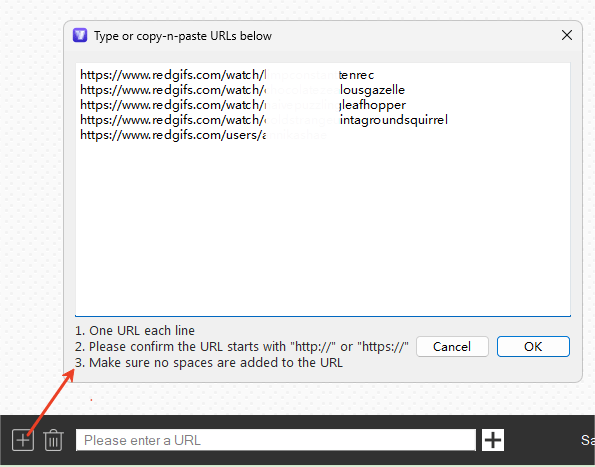Click the URL line ending in lousgazelle

click(242, 90)
